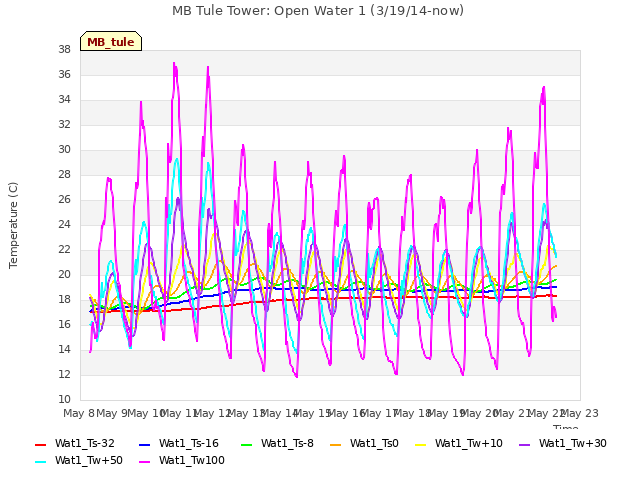The width and height of the screenshot is (640, 480).
Task: Select the Wat1_Tw+50 legend entry
Action: 79,461
